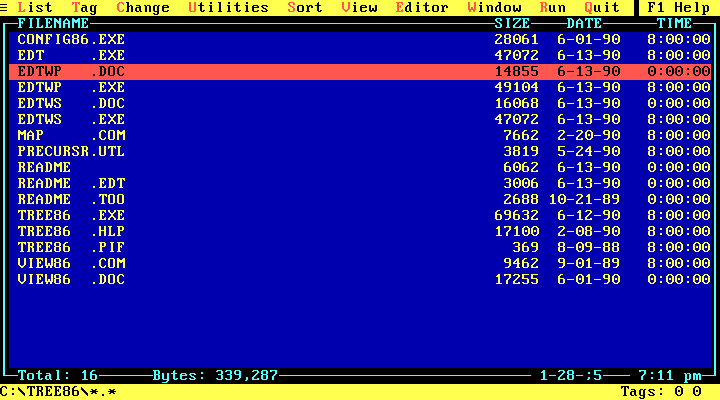This screenshot has height=400, width=720.
Task: Click date 8-09-88
Action: [589, 248]
